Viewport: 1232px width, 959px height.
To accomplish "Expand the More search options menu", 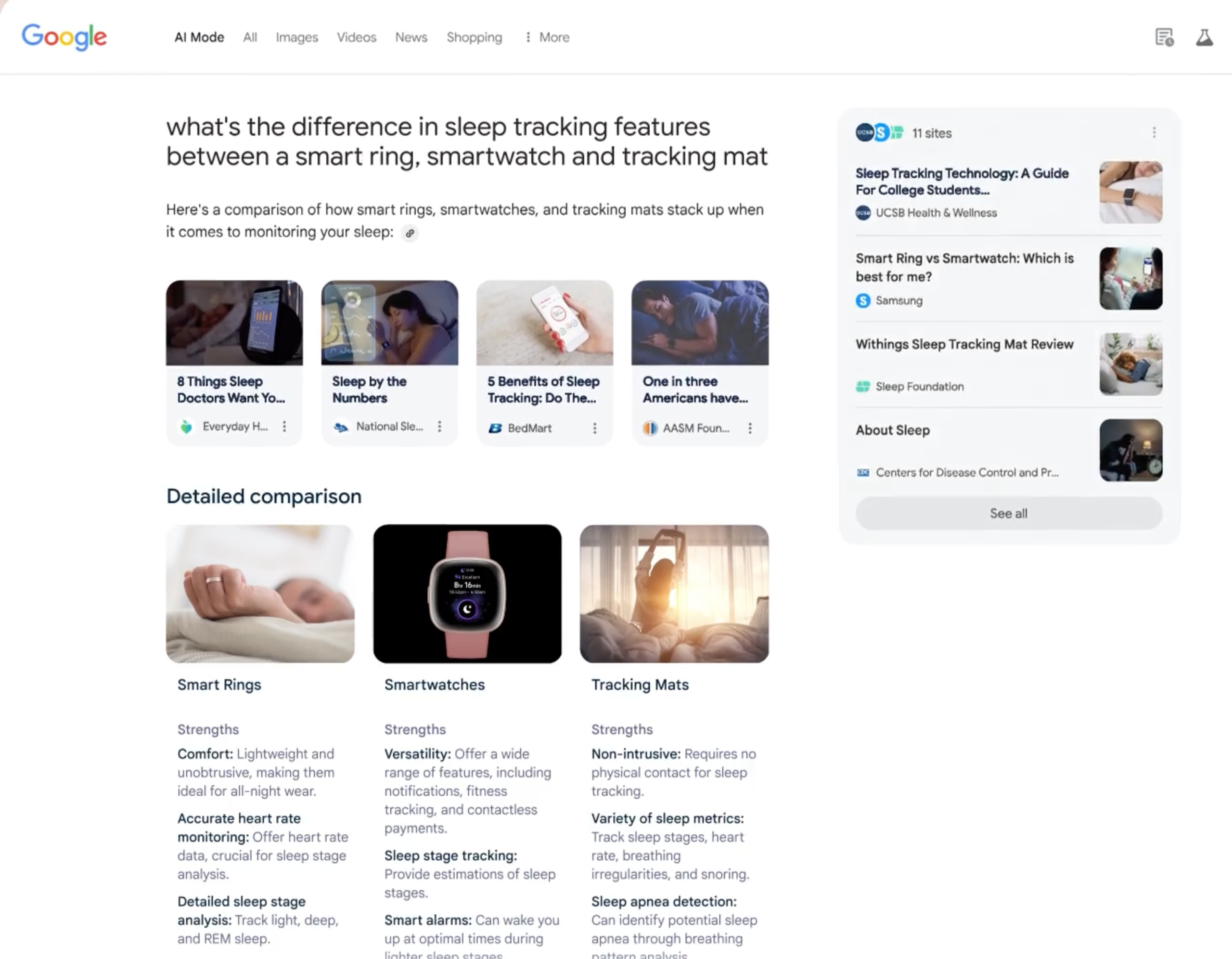I will (x=547, y=37).
